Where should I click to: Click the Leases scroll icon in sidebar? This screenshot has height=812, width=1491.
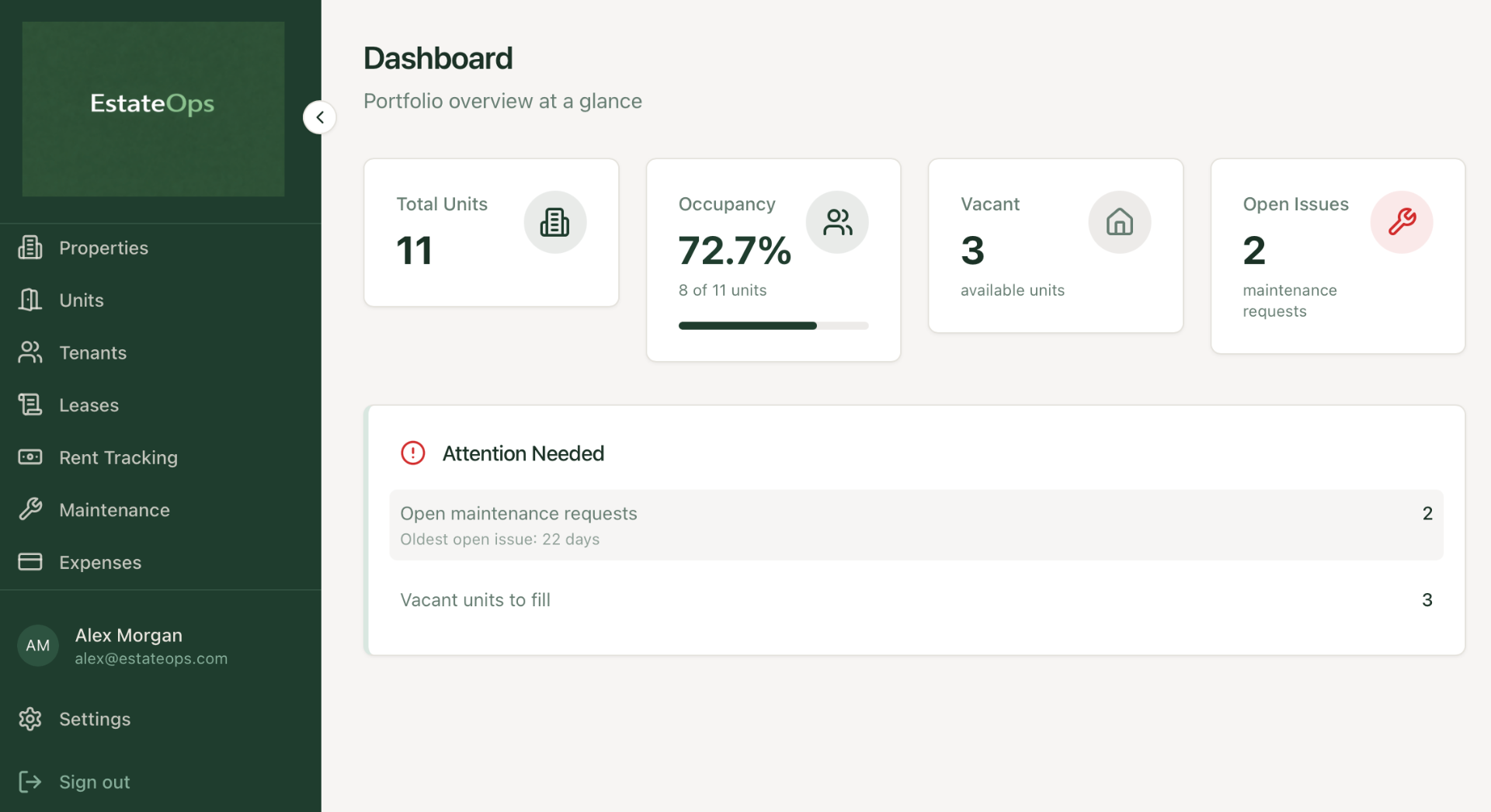coord(30,404)
